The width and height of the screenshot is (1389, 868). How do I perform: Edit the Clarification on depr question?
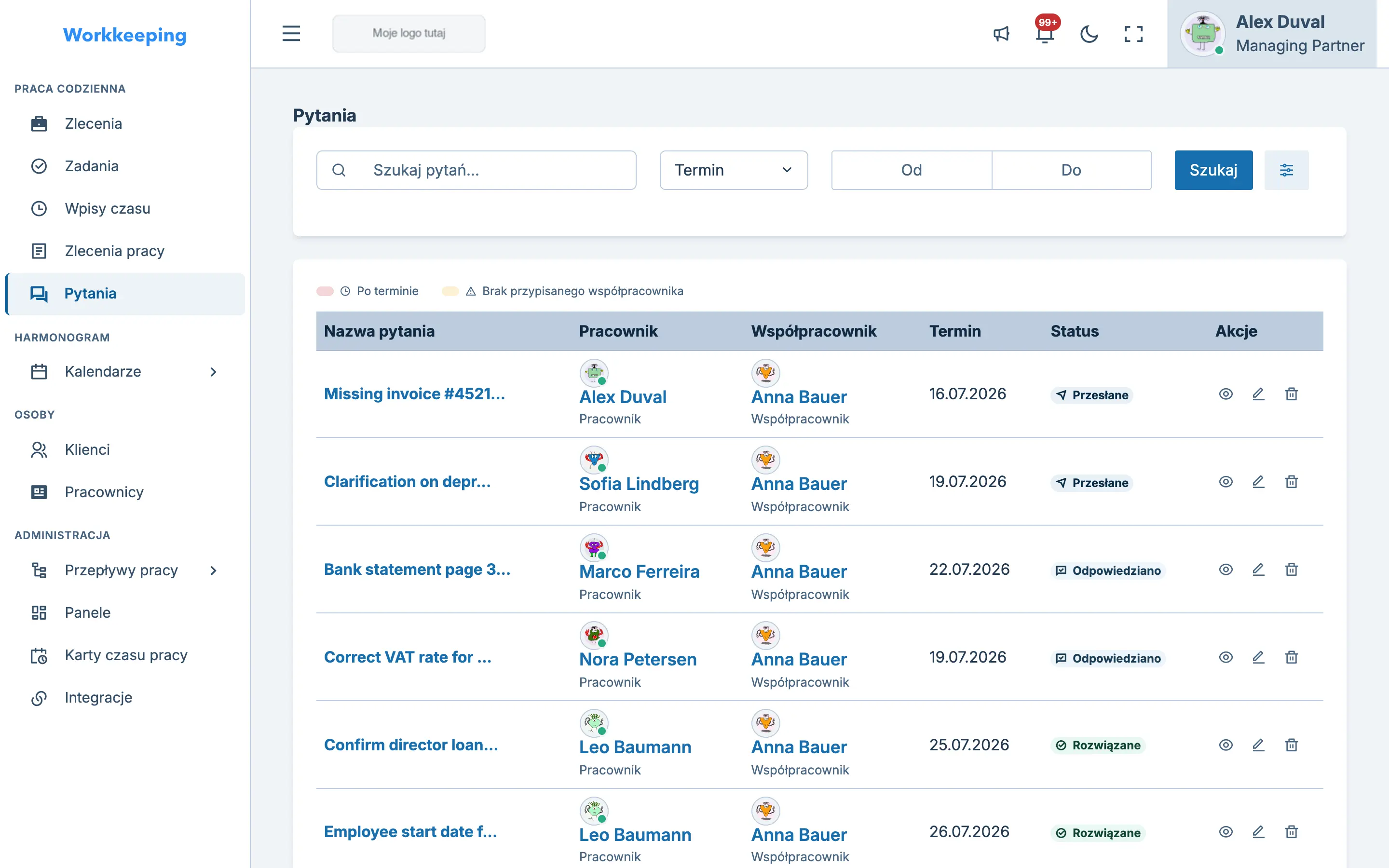[x=1258, y=482]
